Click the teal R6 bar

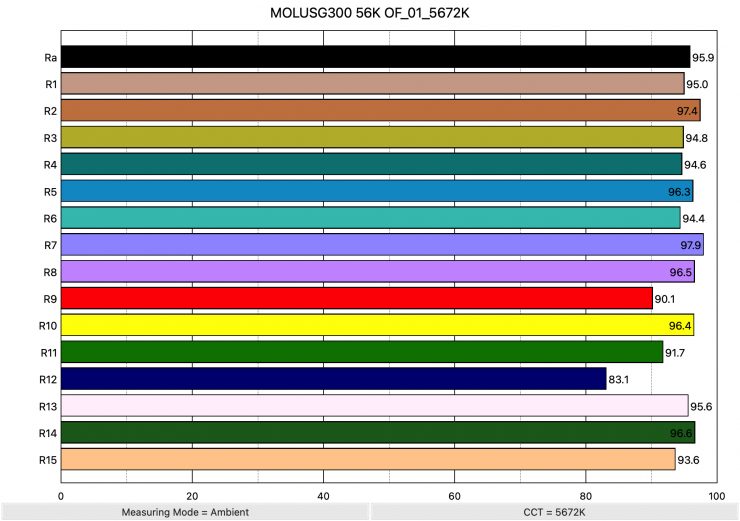point(370,218)
